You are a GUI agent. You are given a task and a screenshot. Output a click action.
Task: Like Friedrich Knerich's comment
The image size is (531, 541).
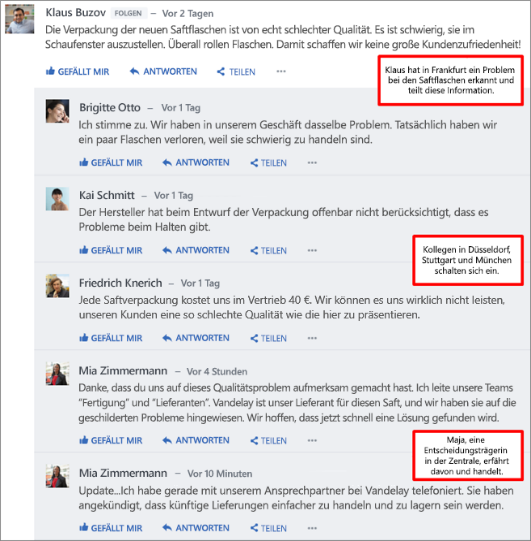(x=110, y=338)
